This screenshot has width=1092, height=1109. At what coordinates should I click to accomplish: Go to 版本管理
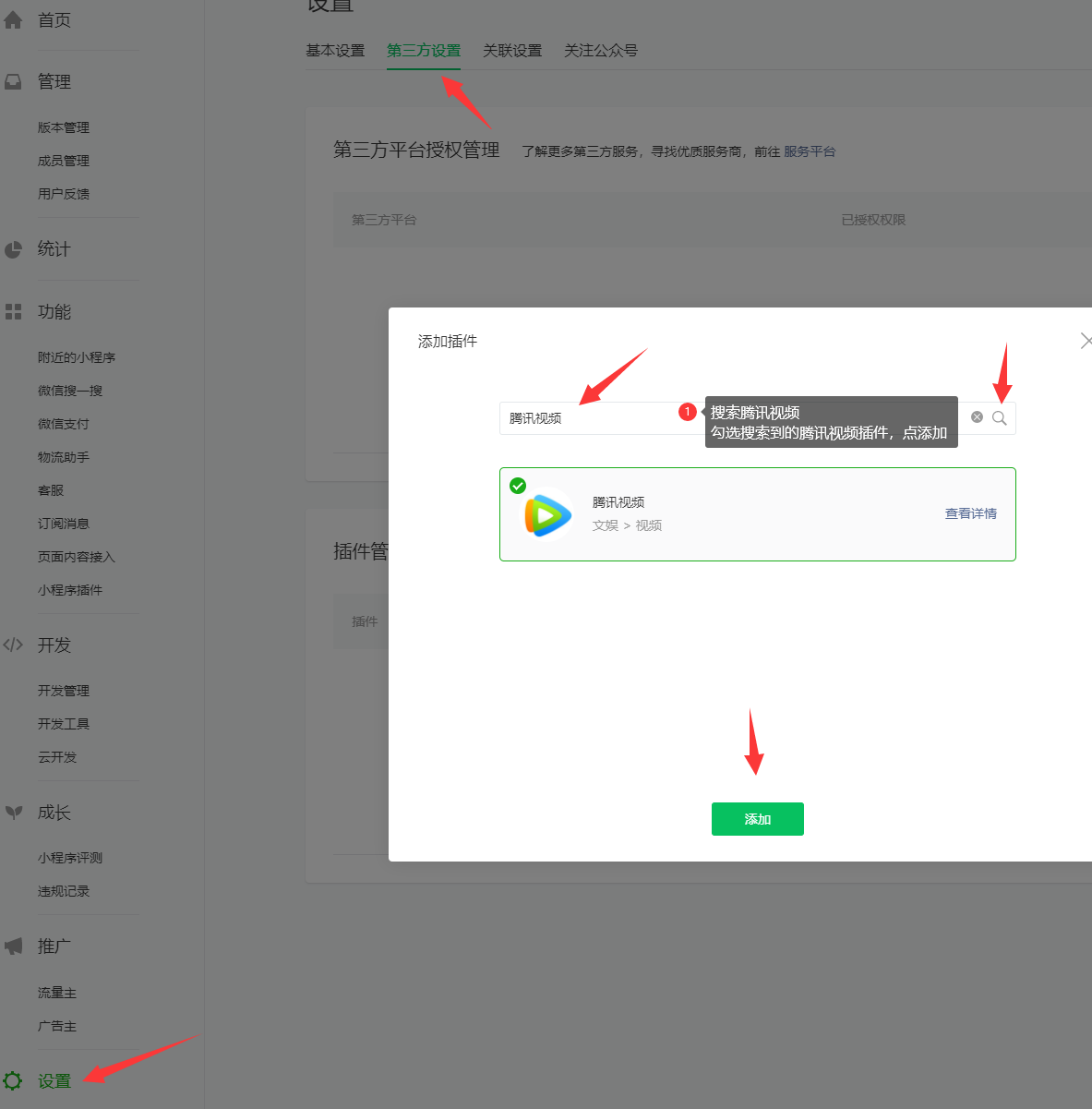pyautogui.click(x=64, y=127)
